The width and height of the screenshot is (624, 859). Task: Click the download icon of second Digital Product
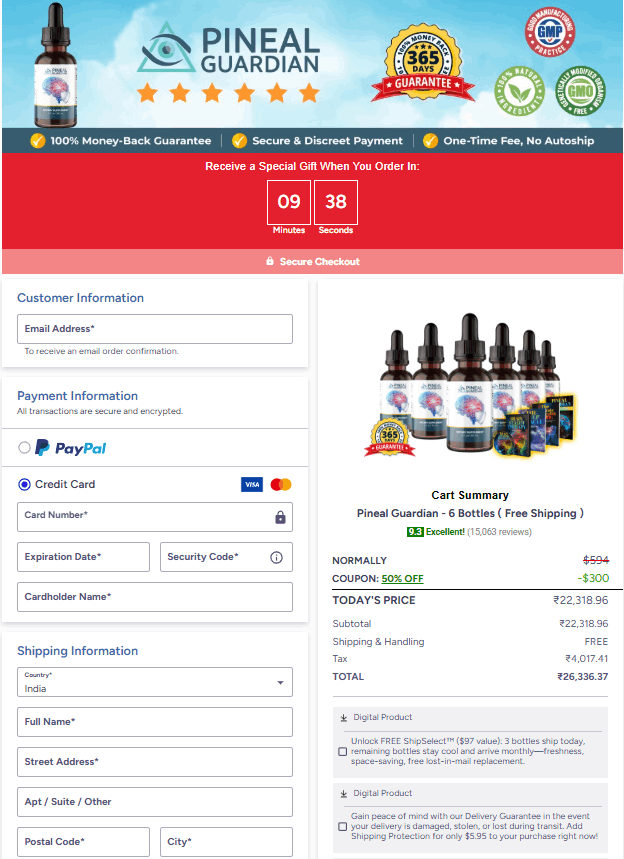344,793
